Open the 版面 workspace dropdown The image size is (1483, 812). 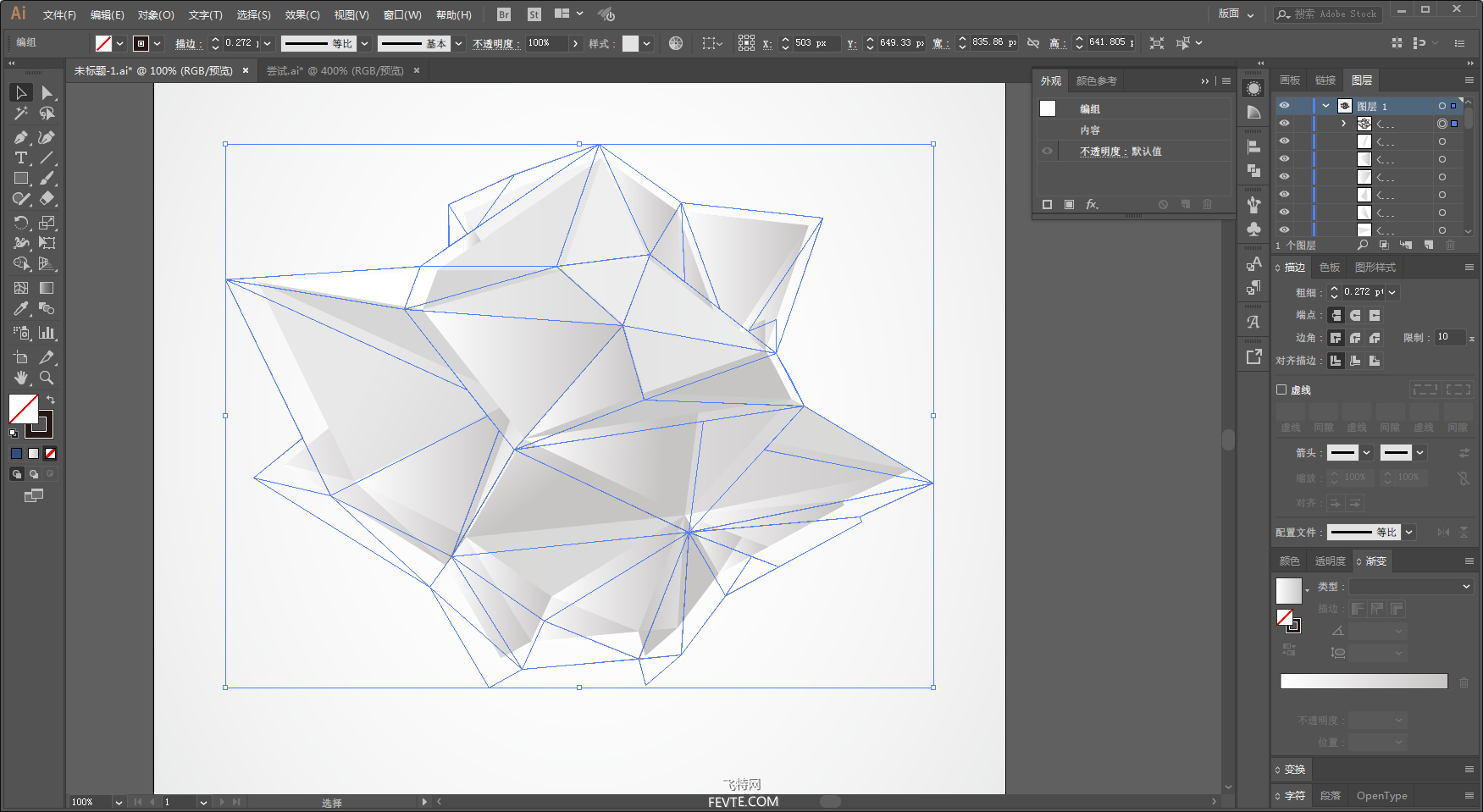click(1236, 14)
